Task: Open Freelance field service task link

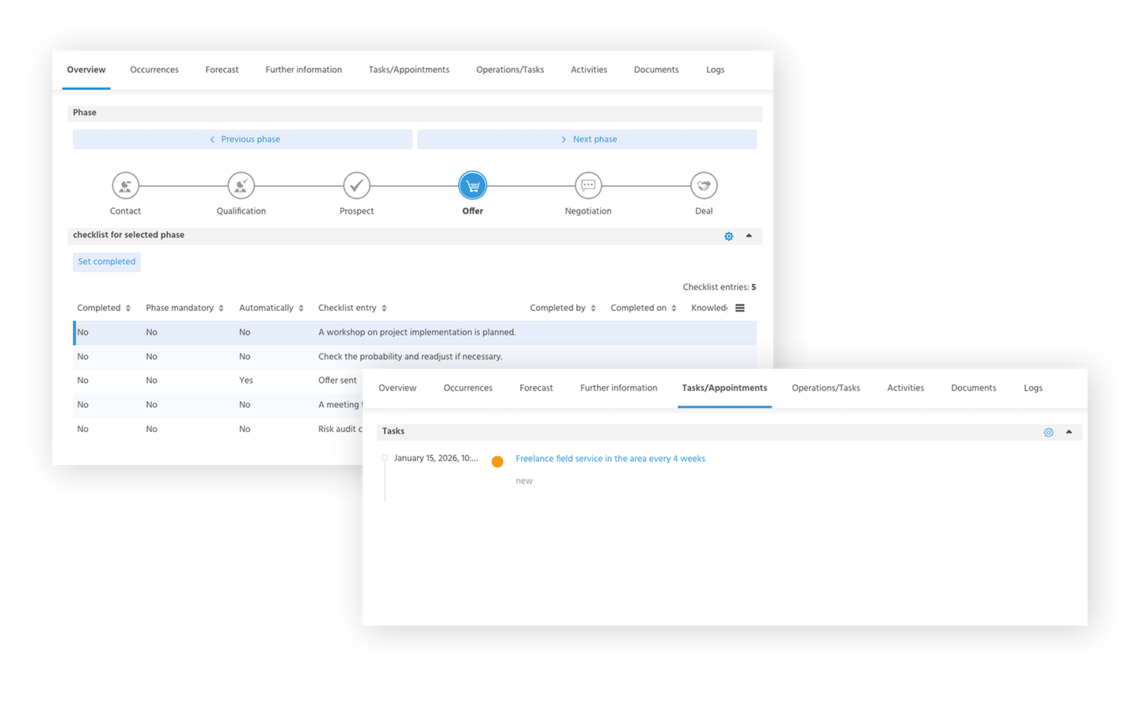Action: 610,459
